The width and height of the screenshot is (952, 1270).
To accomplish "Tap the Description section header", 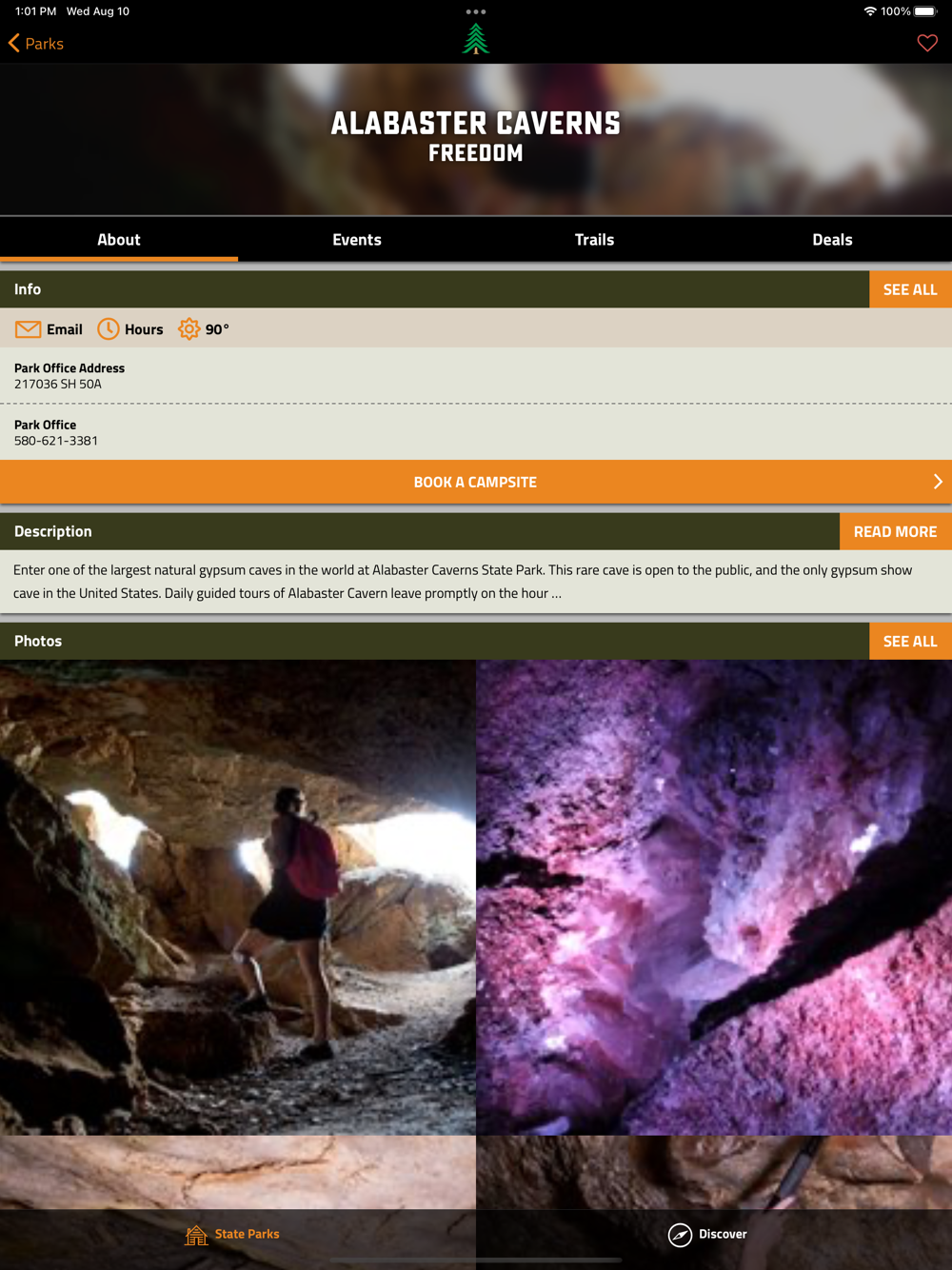I will tap(420, 531).
